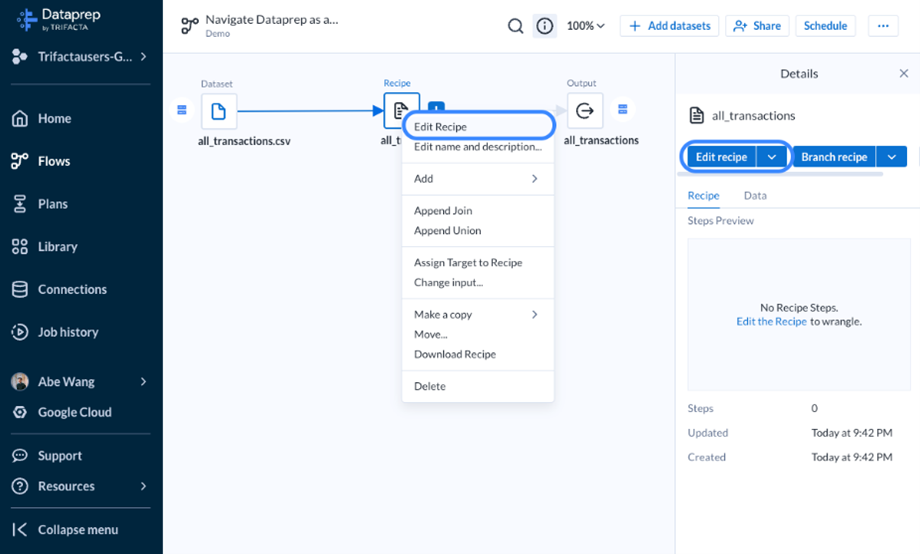The image size is (920, 554).
Task: Close the Details panel
Action: (904, 73)
